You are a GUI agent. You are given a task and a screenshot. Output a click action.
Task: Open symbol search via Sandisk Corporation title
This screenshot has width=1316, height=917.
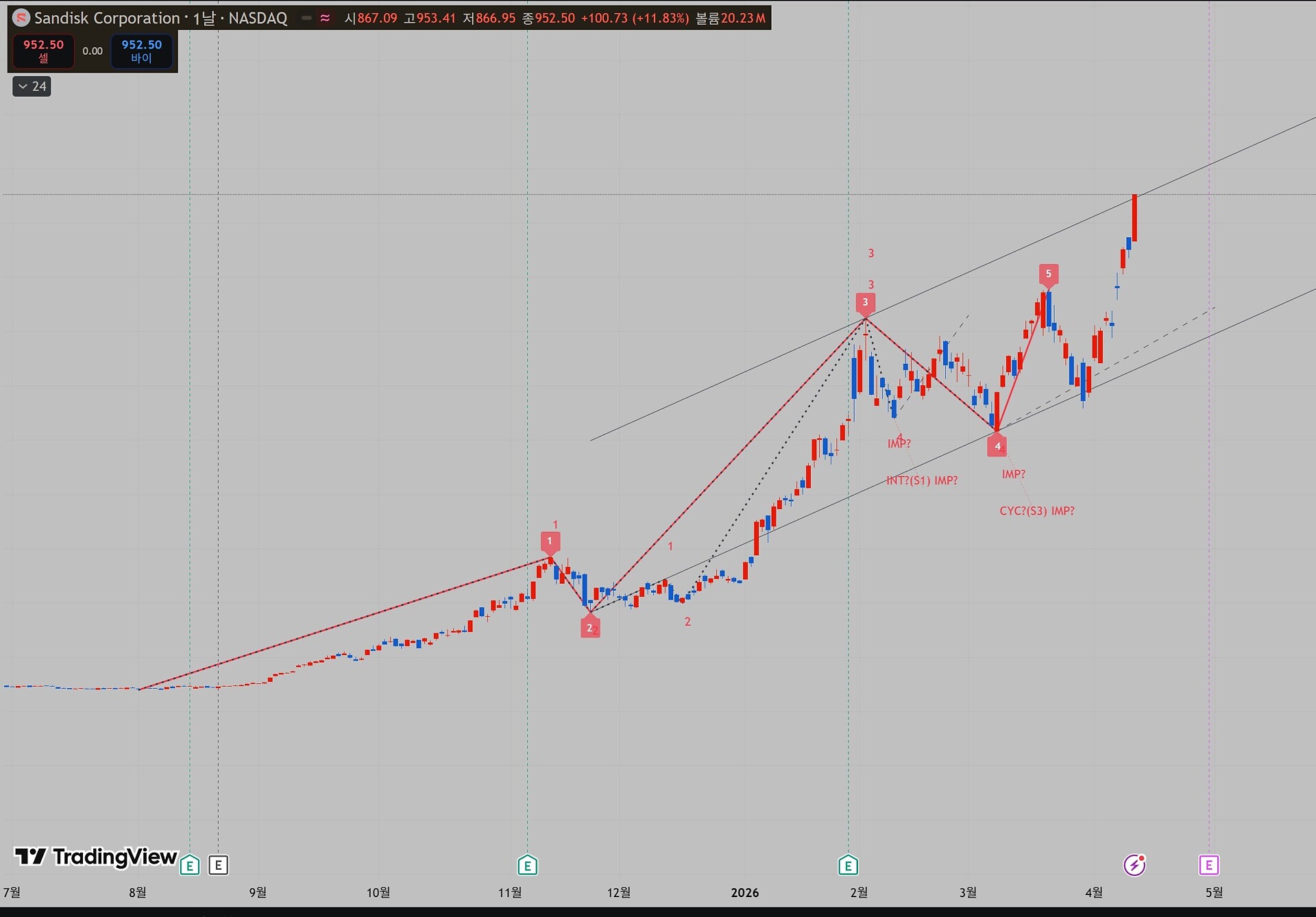coord(107,18)
